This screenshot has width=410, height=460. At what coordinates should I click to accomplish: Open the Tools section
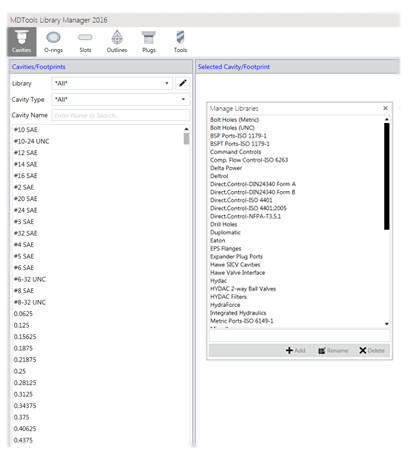(180, 42)
